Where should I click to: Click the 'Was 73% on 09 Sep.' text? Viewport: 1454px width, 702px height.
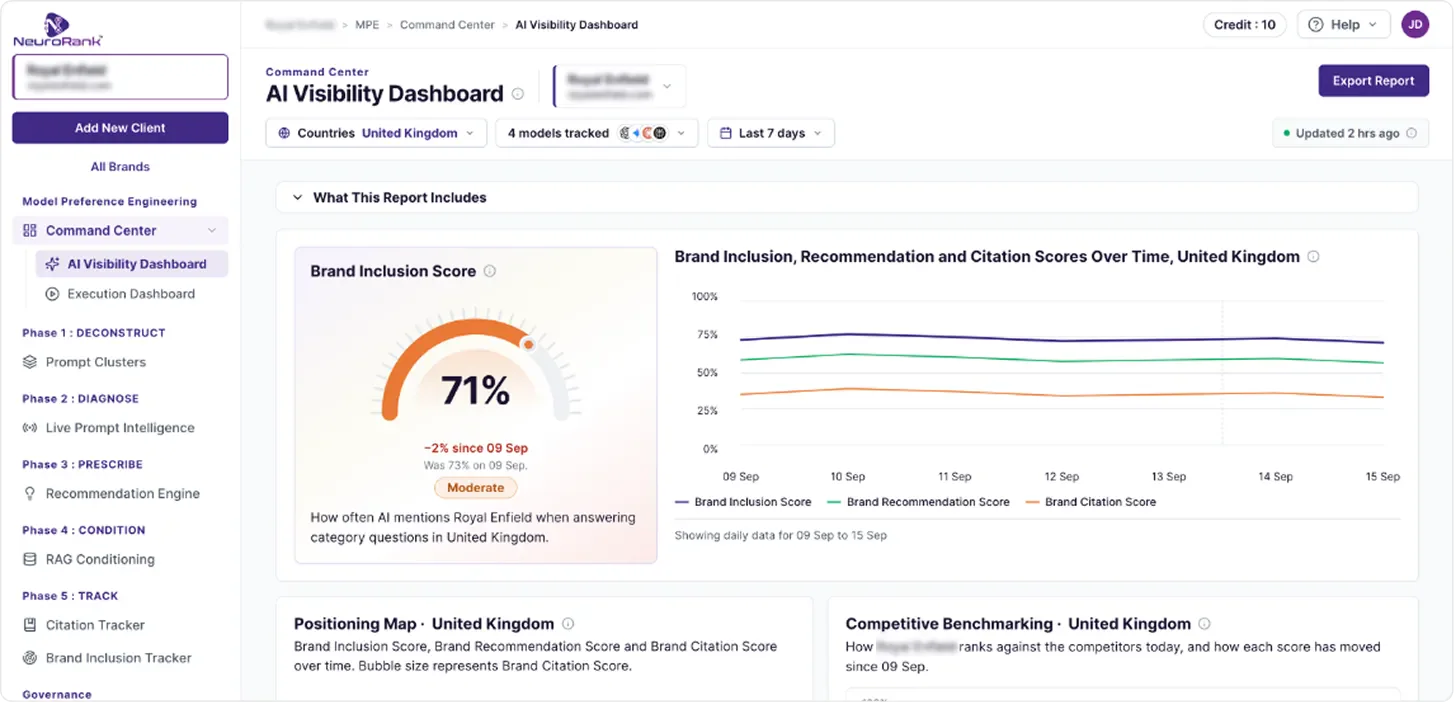click(476, 465)
